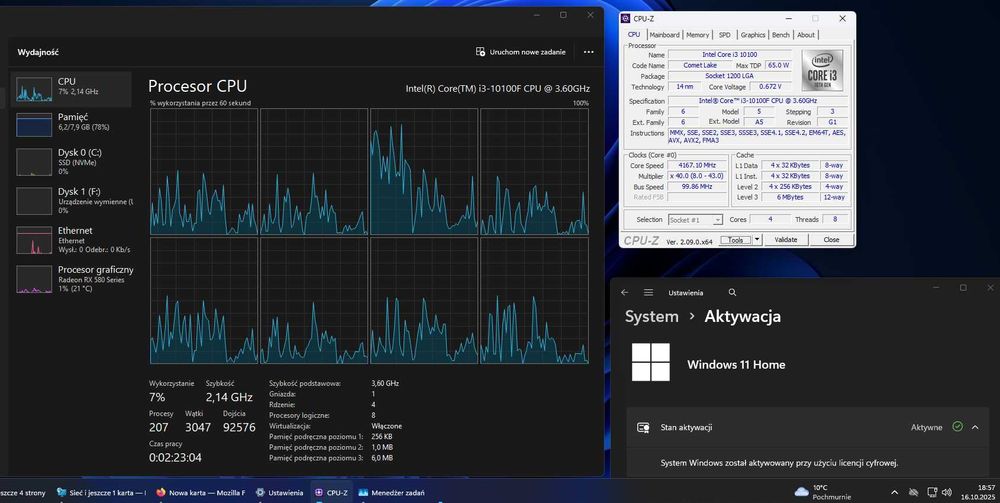The width and height of the screenshot is (1000, 503).
Task: Open the Graphics tab in CPU-Z
Action: 753,35
